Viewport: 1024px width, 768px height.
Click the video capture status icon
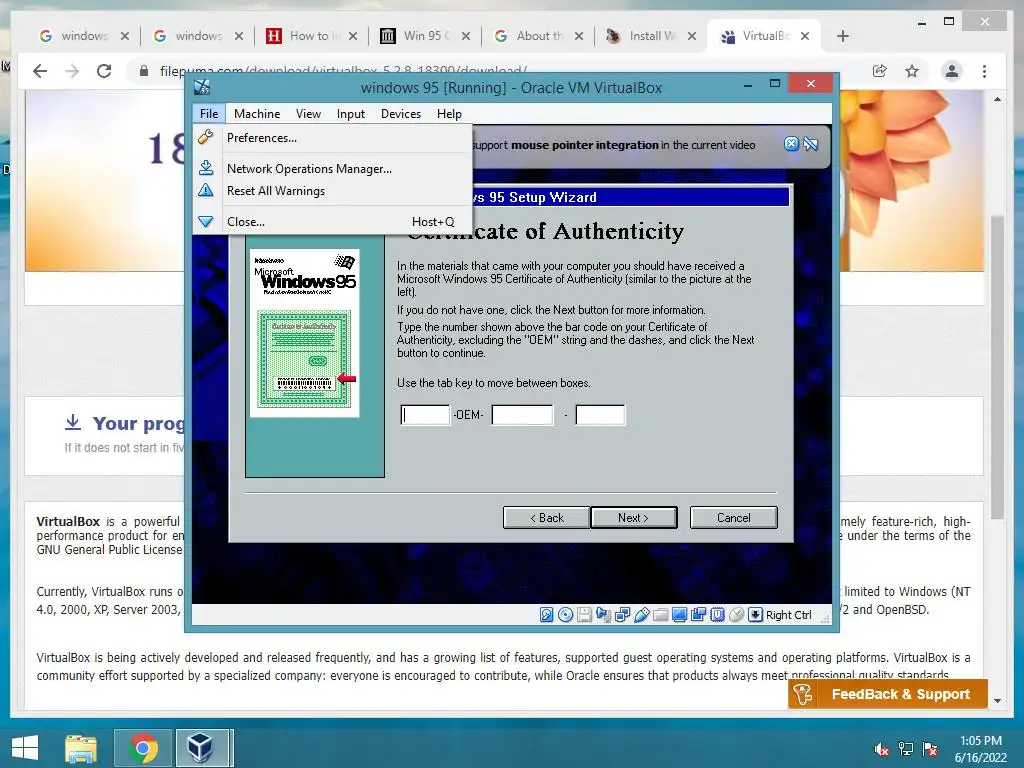click(698, 615)
